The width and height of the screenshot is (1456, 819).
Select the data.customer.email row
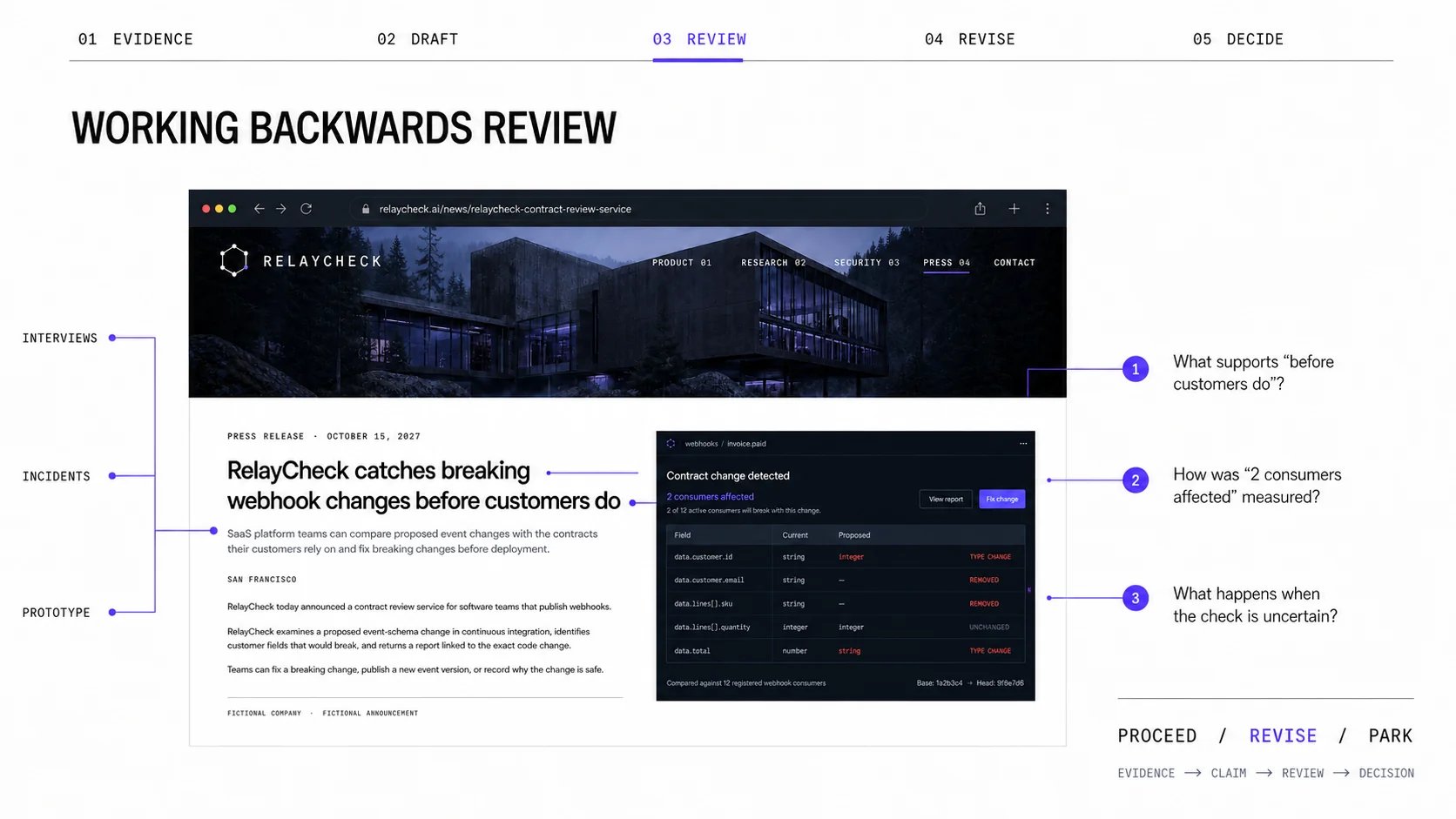846,581
